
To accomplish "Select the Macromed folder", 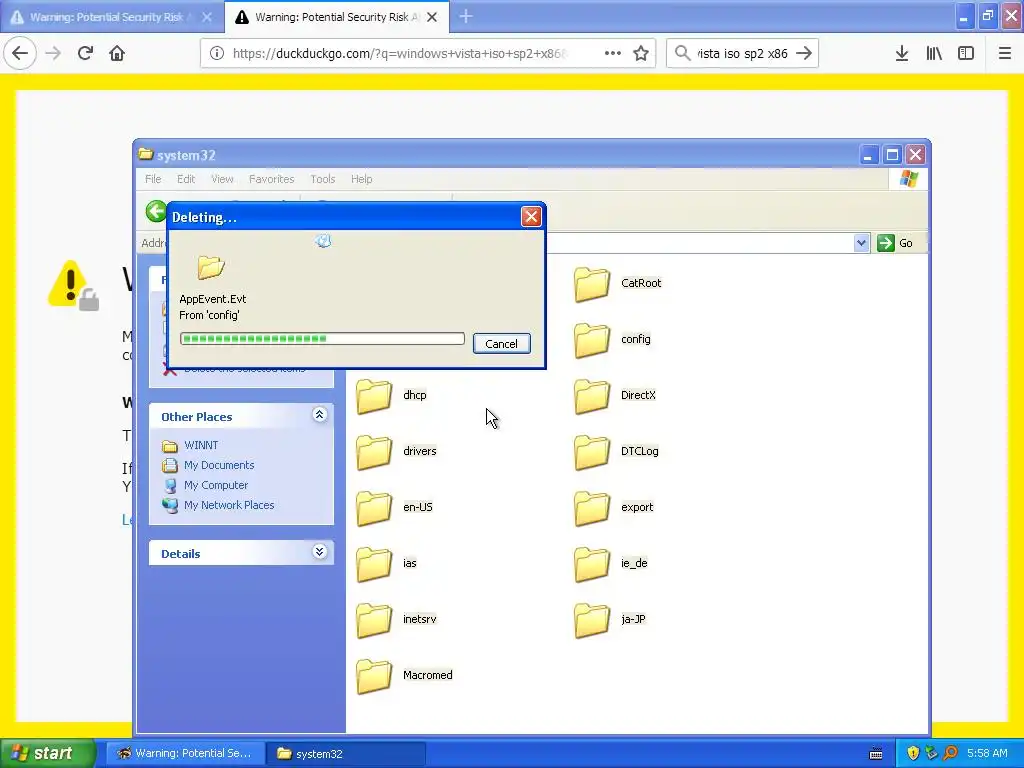I will [x=405, y=676].
